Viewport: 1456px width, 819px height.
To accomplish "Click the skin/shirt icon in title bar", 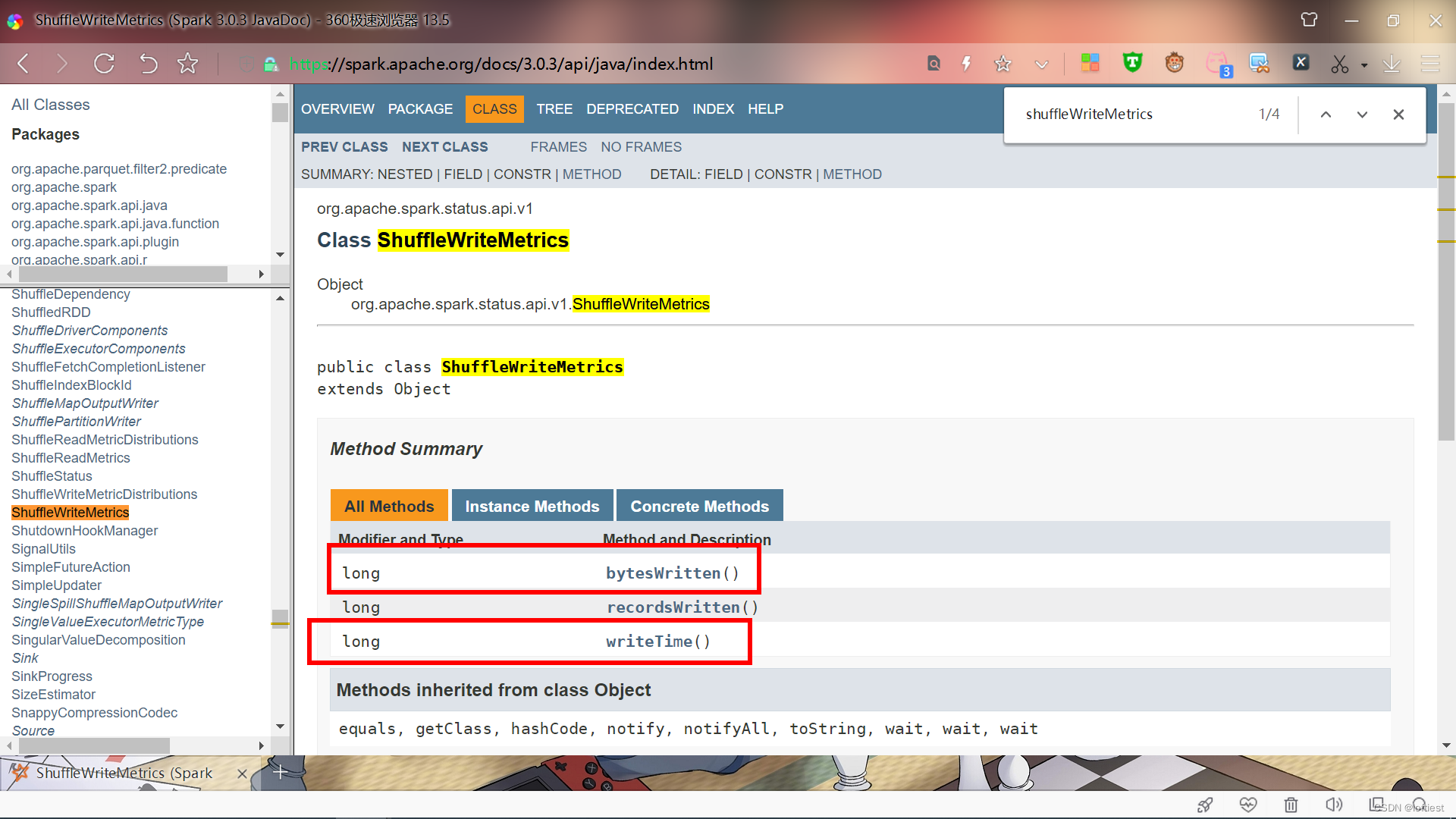I will (1309, 20).
